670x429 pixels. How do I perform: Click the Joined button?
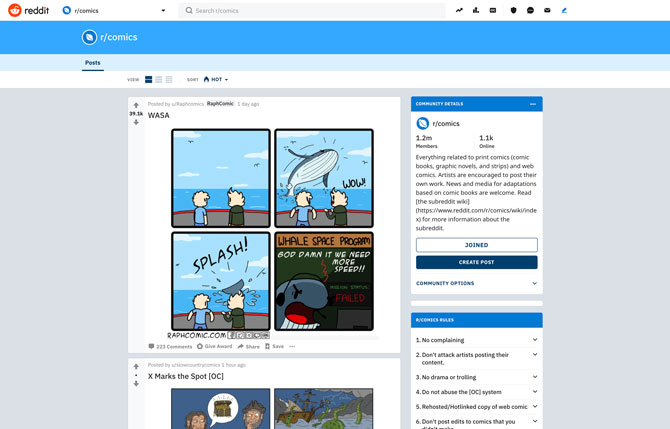pyautogui.click(x=477, y=245)
